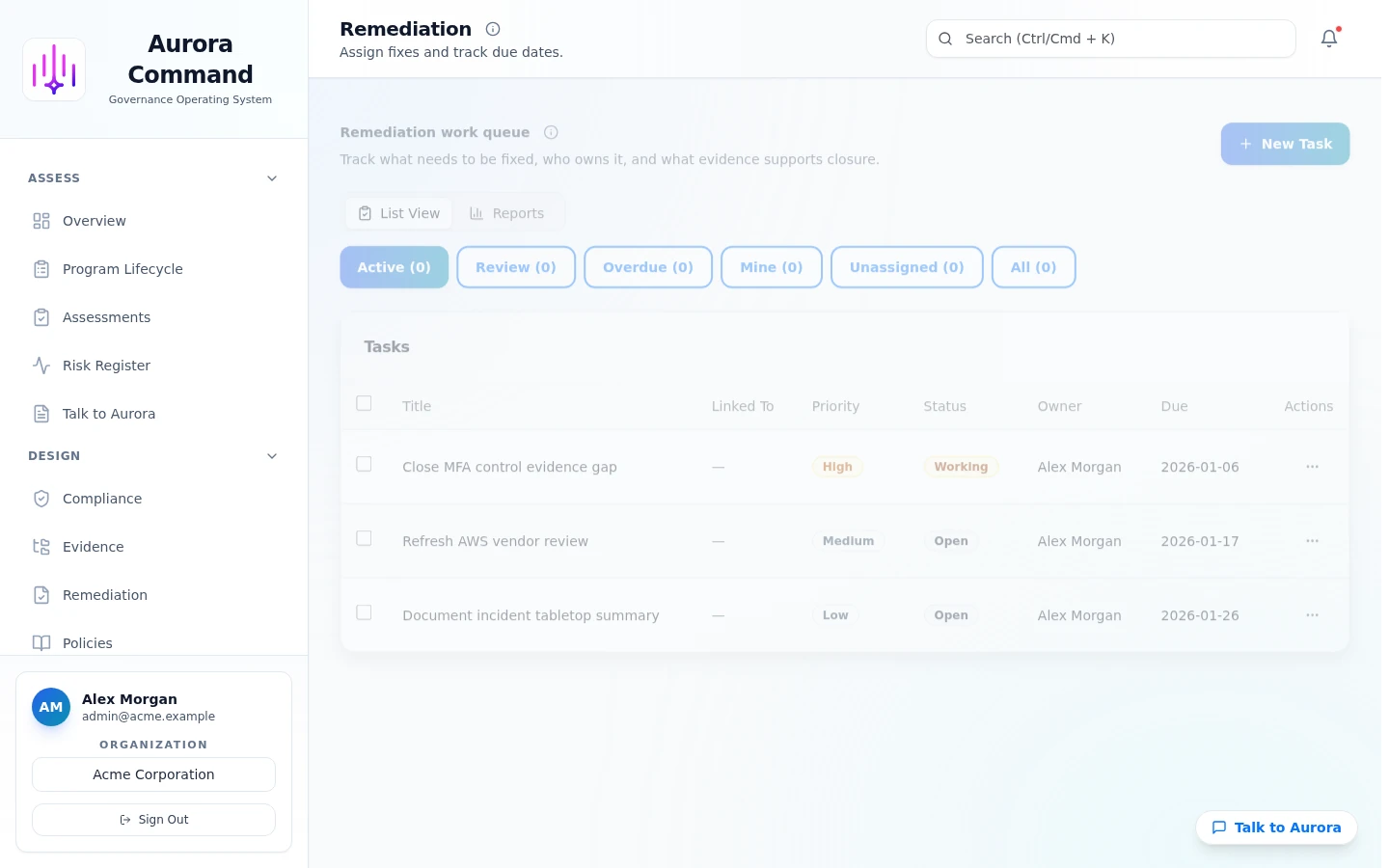Click the info icon next to Remediation heading
1389x868 pixels.
click(492, 28)
